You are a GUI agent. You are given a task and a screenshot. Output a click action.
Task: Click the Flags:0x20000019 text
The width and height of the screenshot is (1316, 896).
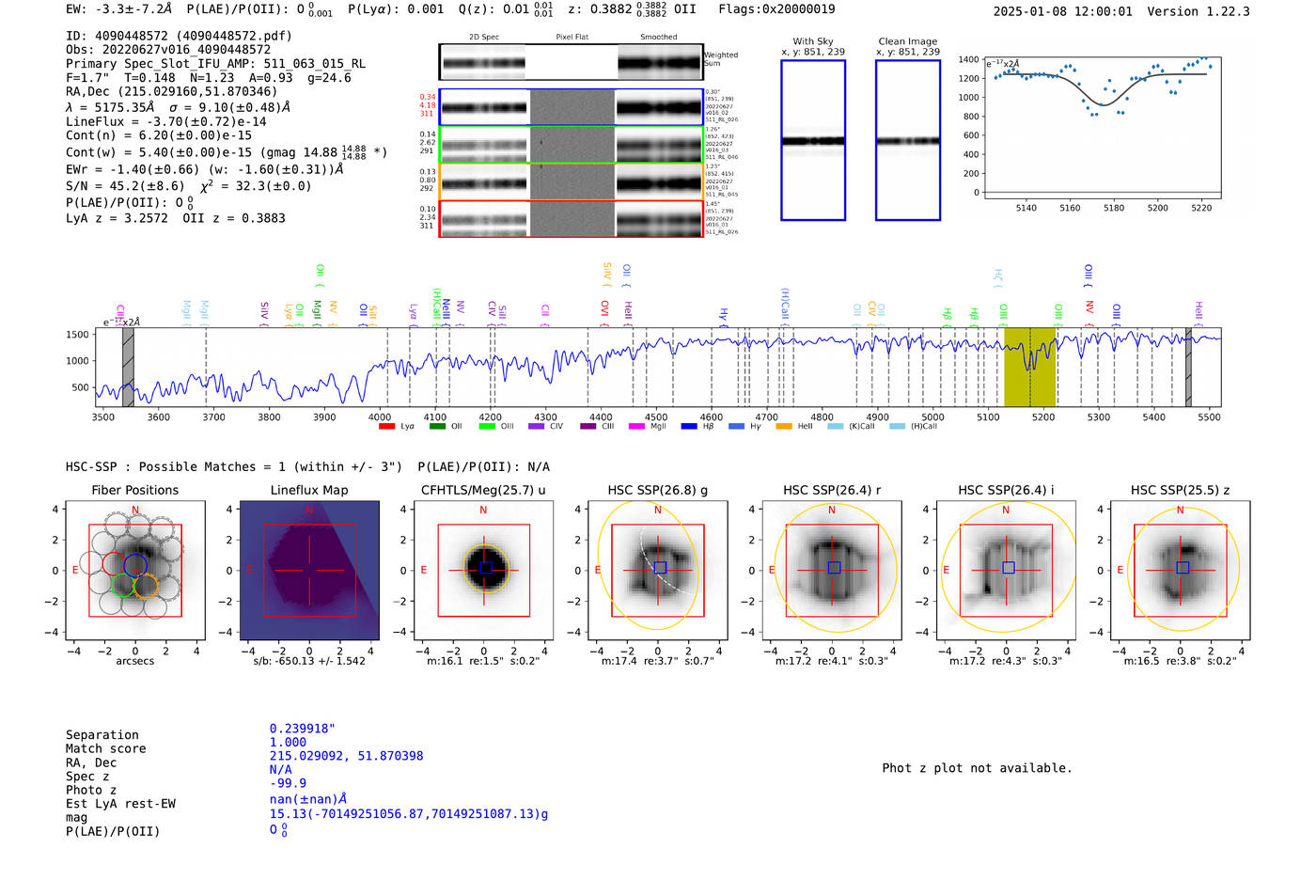point(776,9)
